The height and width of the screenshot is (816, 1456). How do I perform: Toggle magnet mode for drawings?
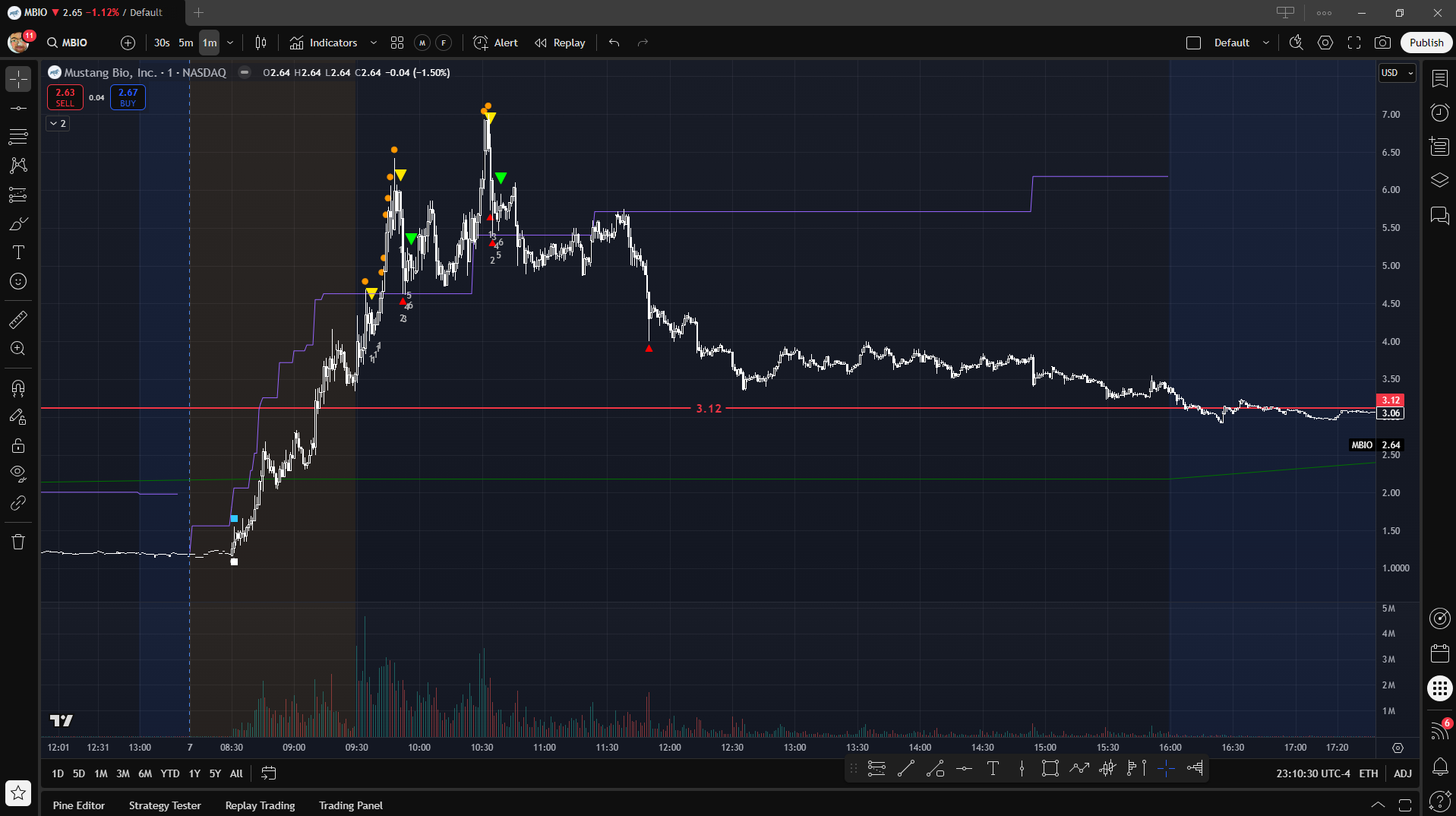[x=18, y=388]
